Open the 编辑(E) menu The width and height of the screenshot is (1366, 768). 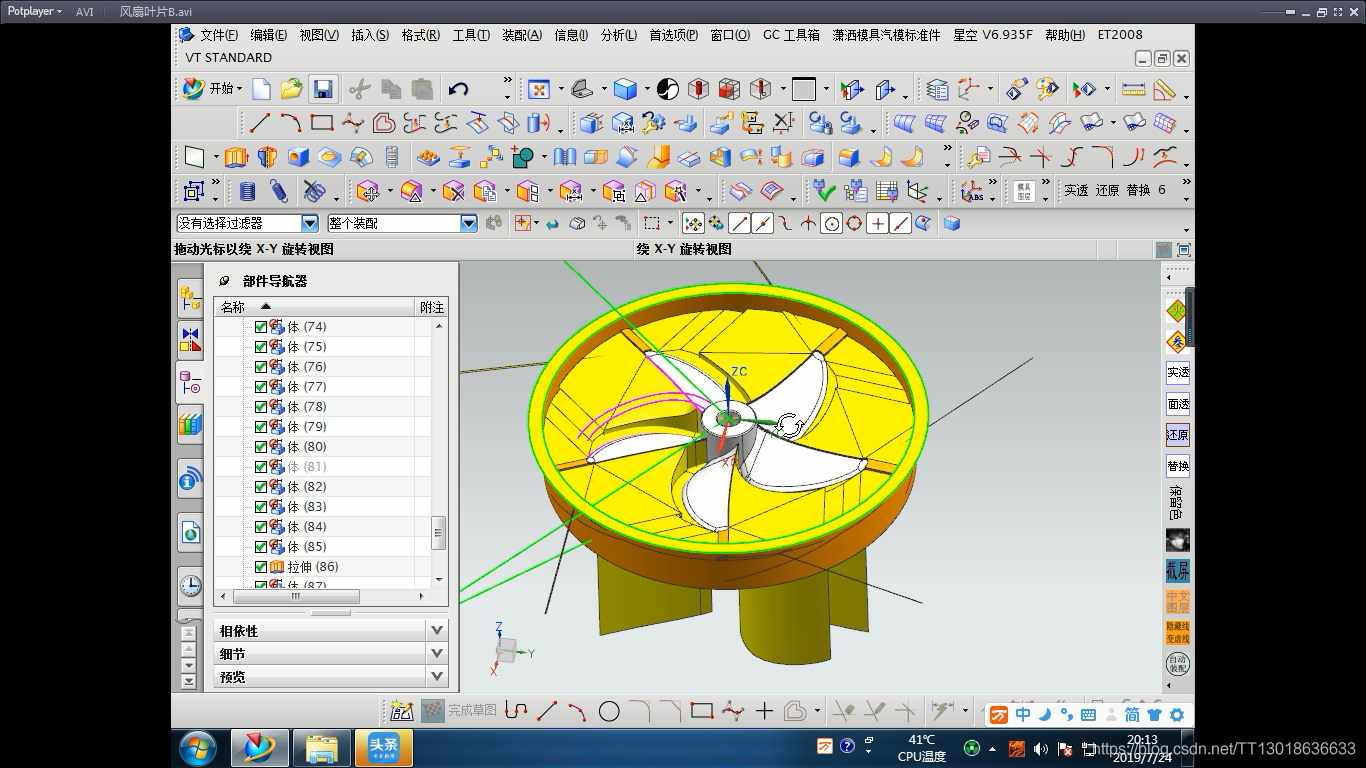coord(268,35)
